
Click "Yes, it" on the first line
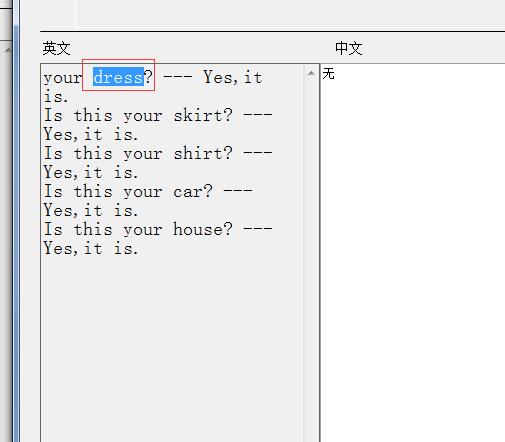[x=233, y=77]
